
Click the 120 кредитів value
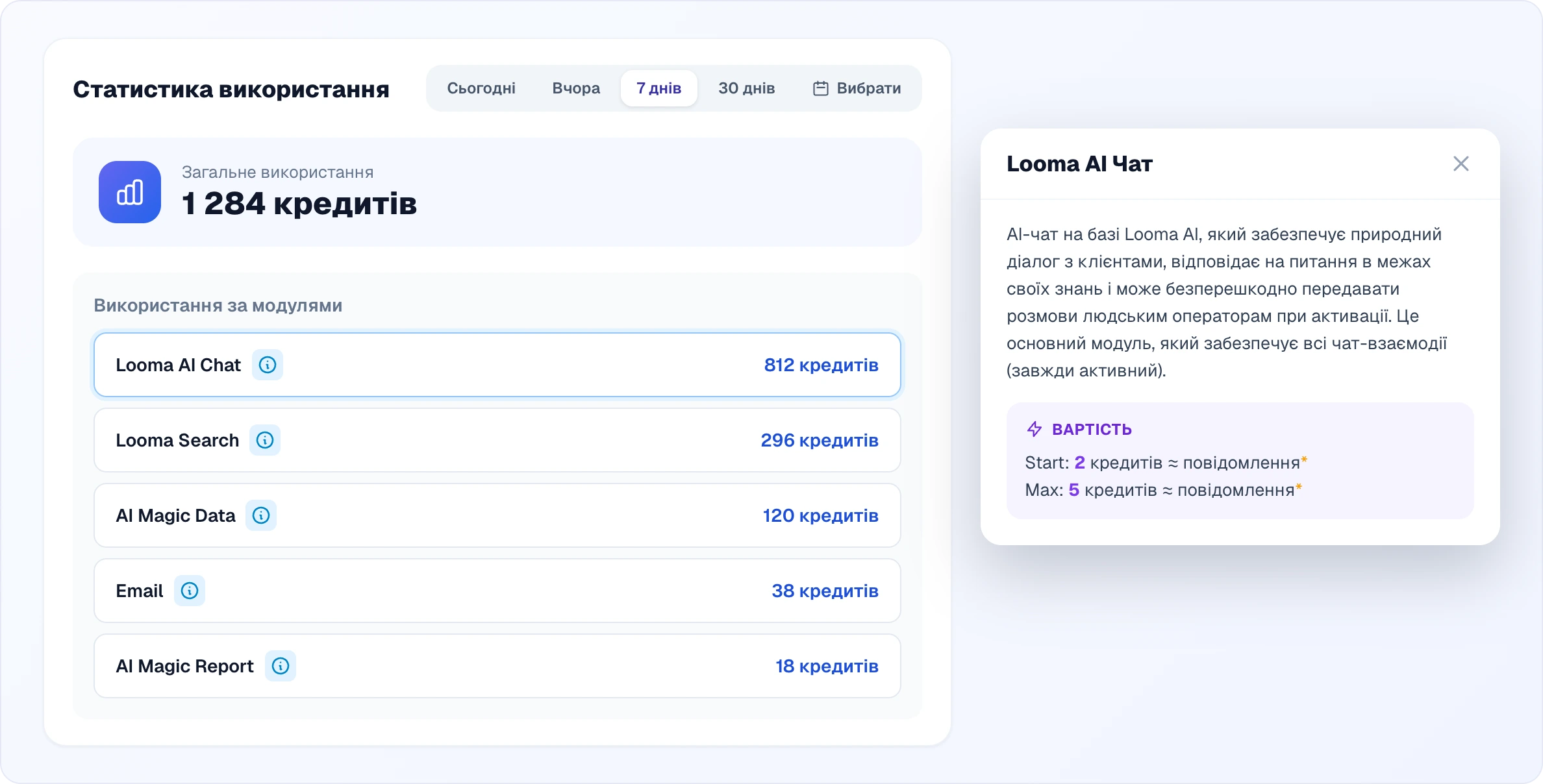tap(820, 515)
